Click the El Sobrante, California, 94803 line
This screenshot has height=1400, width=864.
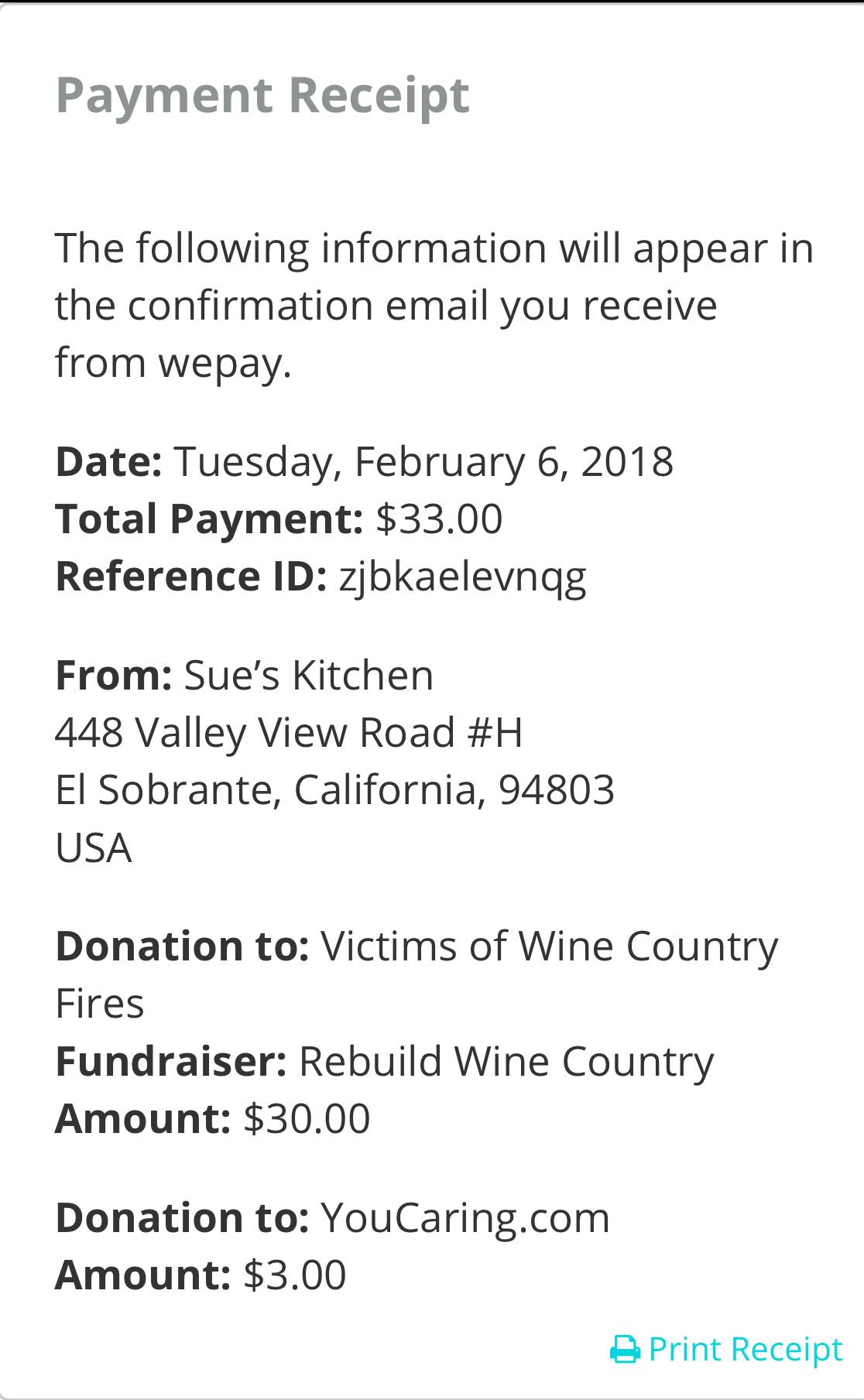pyautogui.click(x=334, y=790)
